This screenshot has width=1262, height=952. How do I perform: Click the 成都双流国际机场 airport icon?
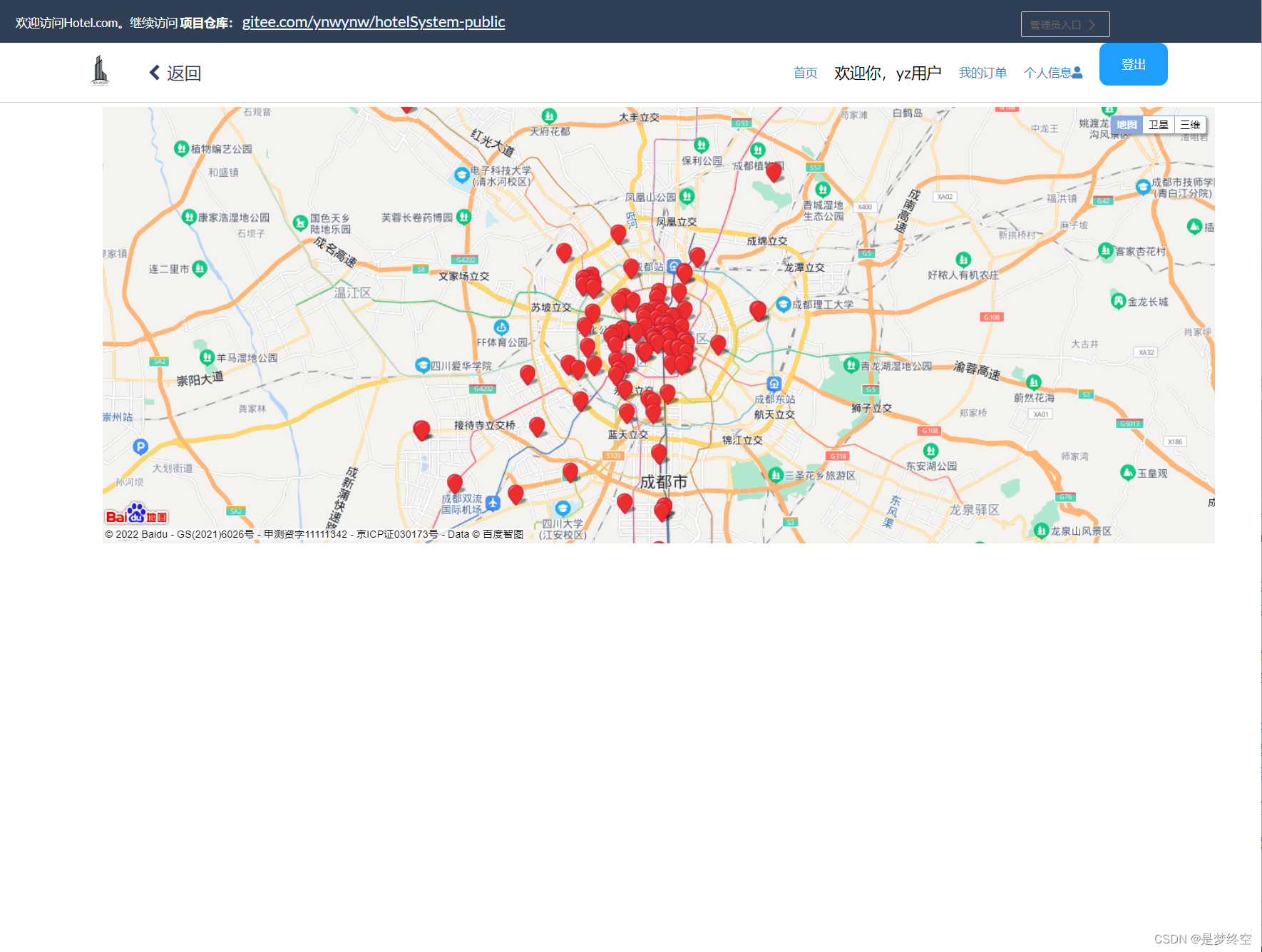point(493,503)
